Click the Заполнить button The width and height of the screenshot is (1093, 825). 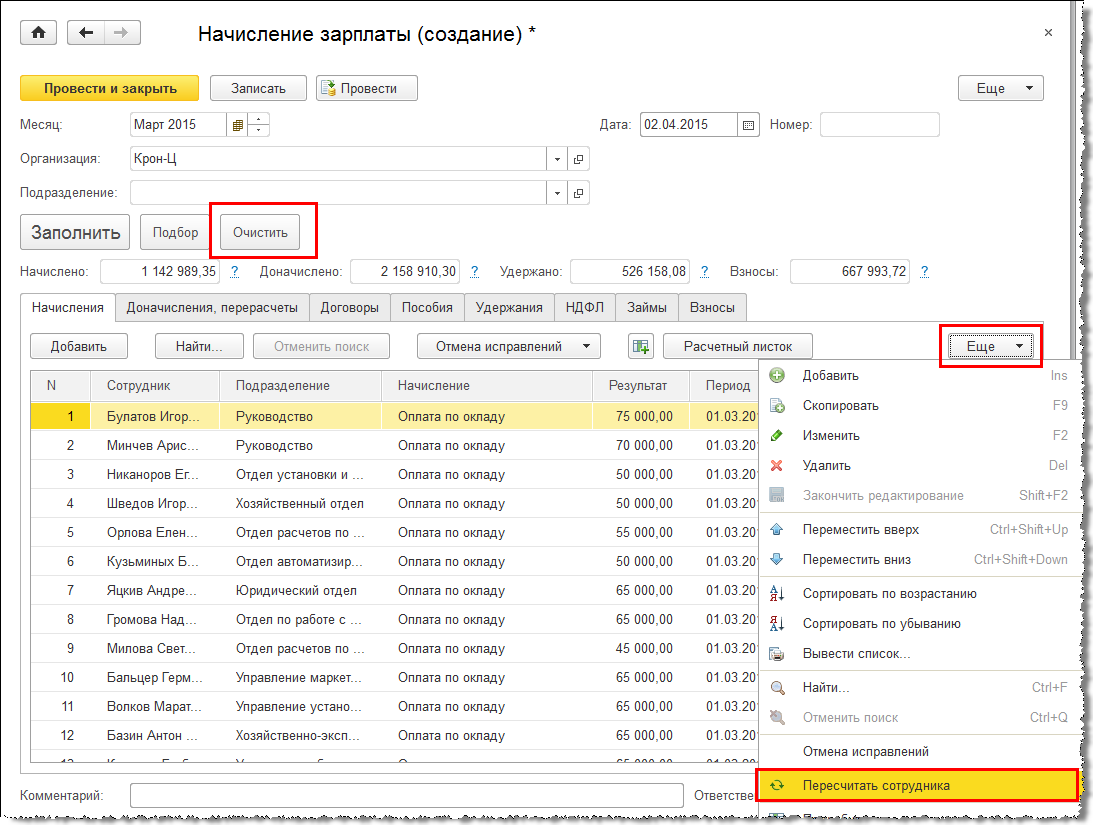click(x=75, y=233)
